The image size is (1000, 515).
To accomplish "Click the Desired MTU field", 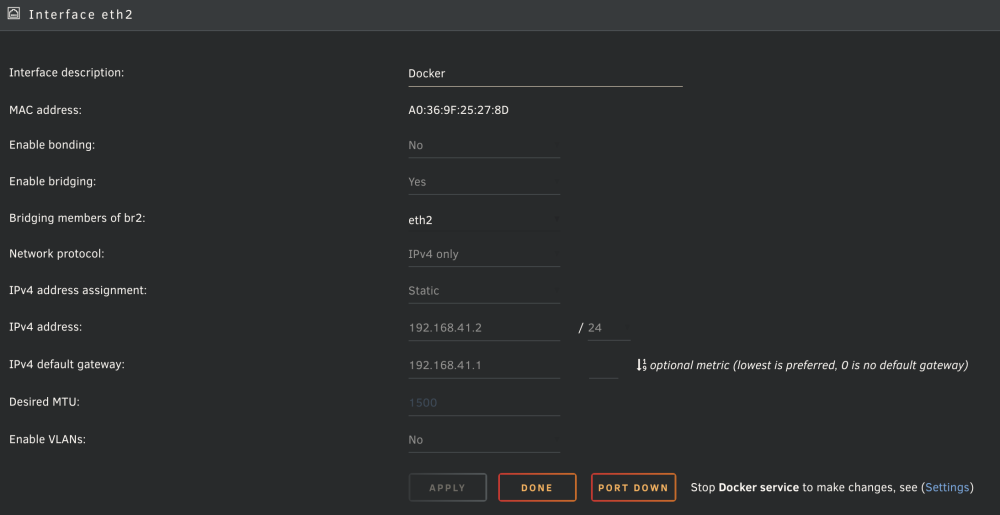I will coord(484,403).
